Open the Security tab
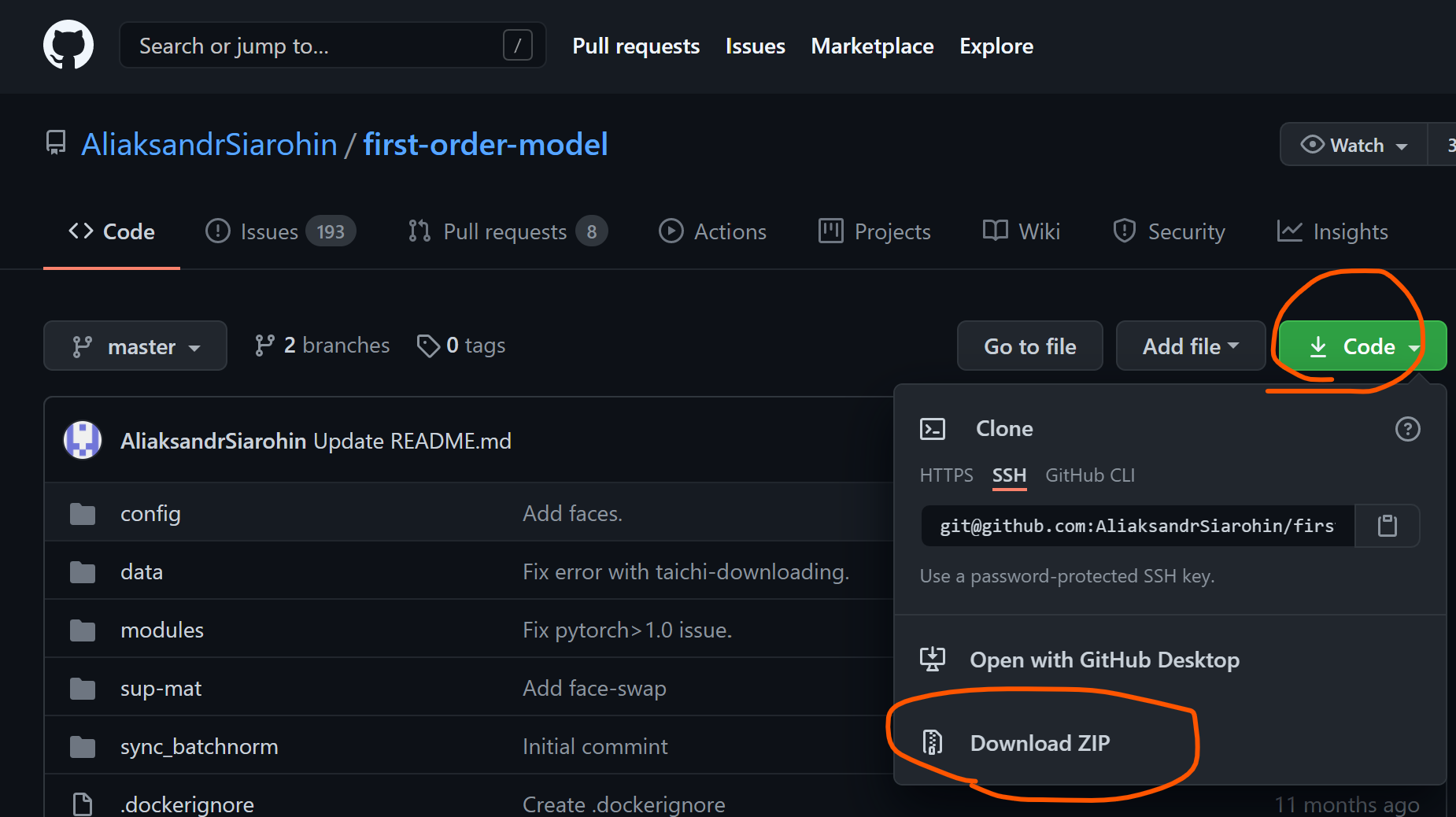The height and width of the screenshot is (817, 1456). (1169, 231)
